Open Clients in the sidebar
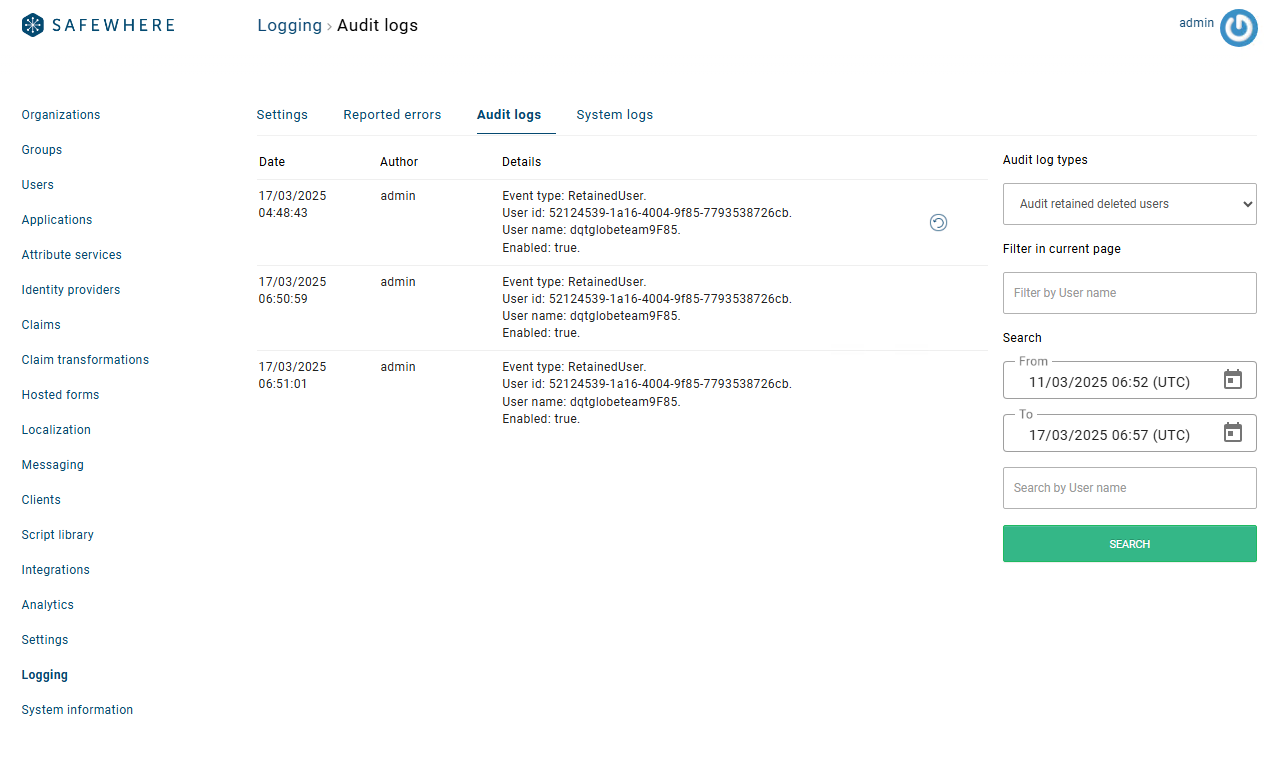1283x768 pixels. click(x=41, y=500)
